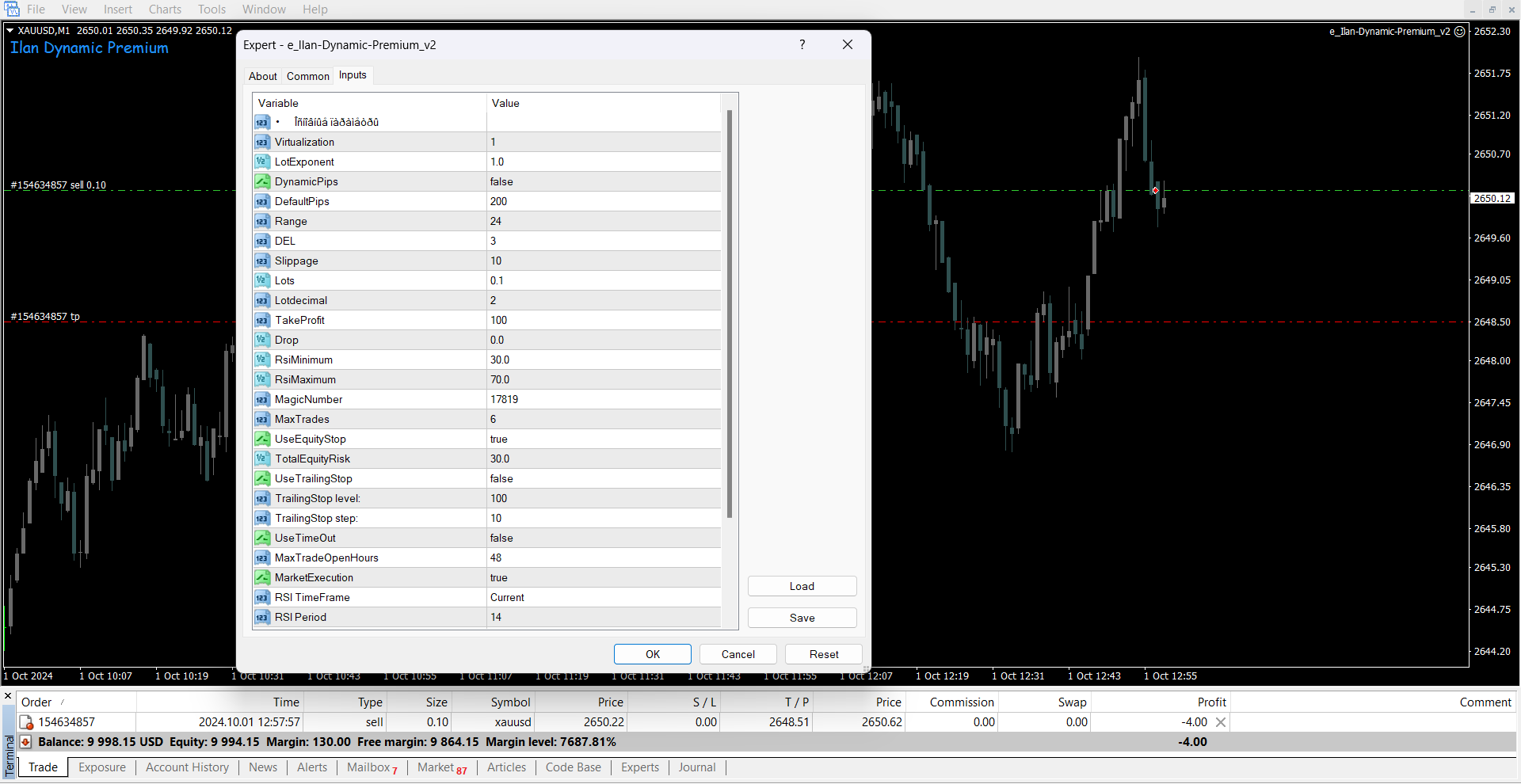The height and width of the screenshot is (784, 1521).
Task: Click the triangle arrow beside XAUUSD,M1 chart title
Action: [10, 31]
